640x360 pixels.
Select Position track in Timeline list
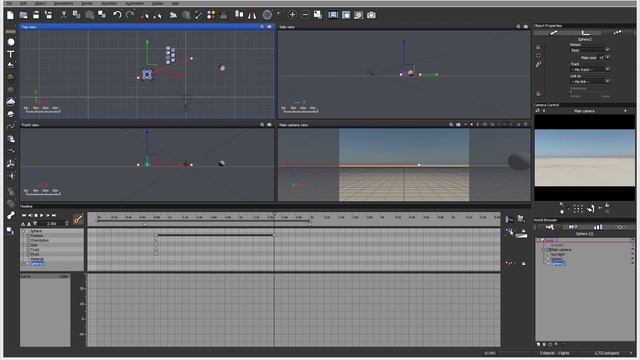[x=36, y=236]
